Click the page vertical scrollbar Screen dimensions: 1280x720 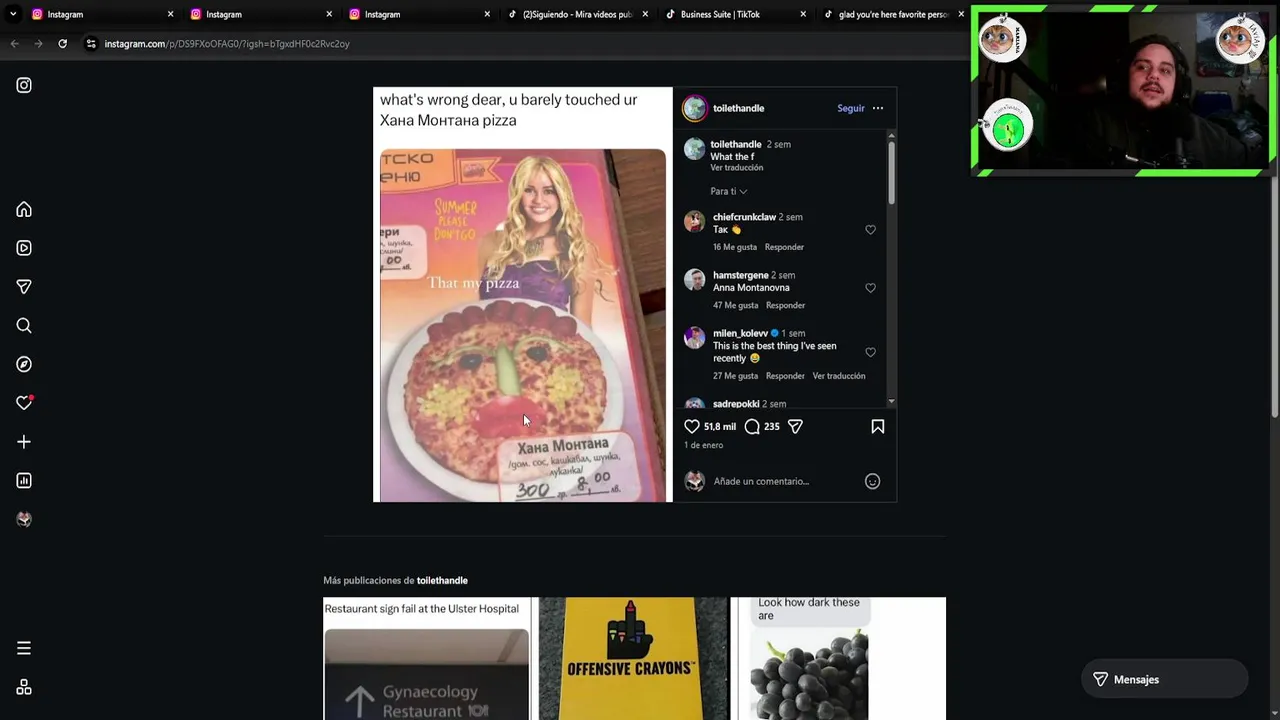(x=1274, y=240)
